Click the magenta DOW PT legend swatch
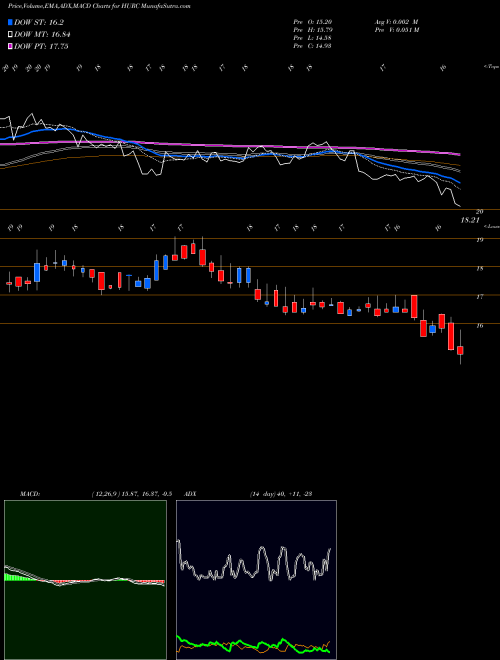500x660 pixels. (10, 46)
